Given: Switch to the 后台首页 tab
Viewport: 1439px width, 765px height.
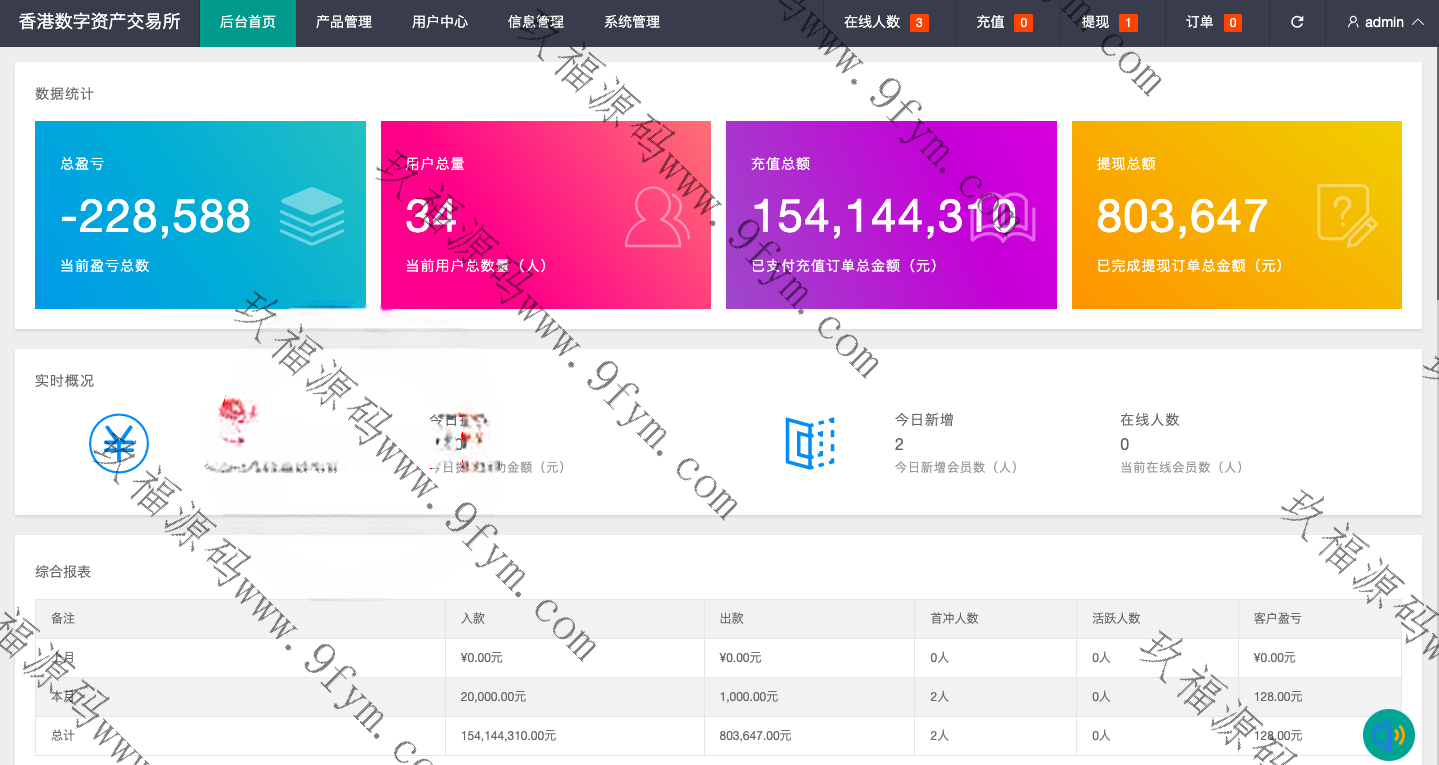Looking at the screenshot, I should (247, 21).
